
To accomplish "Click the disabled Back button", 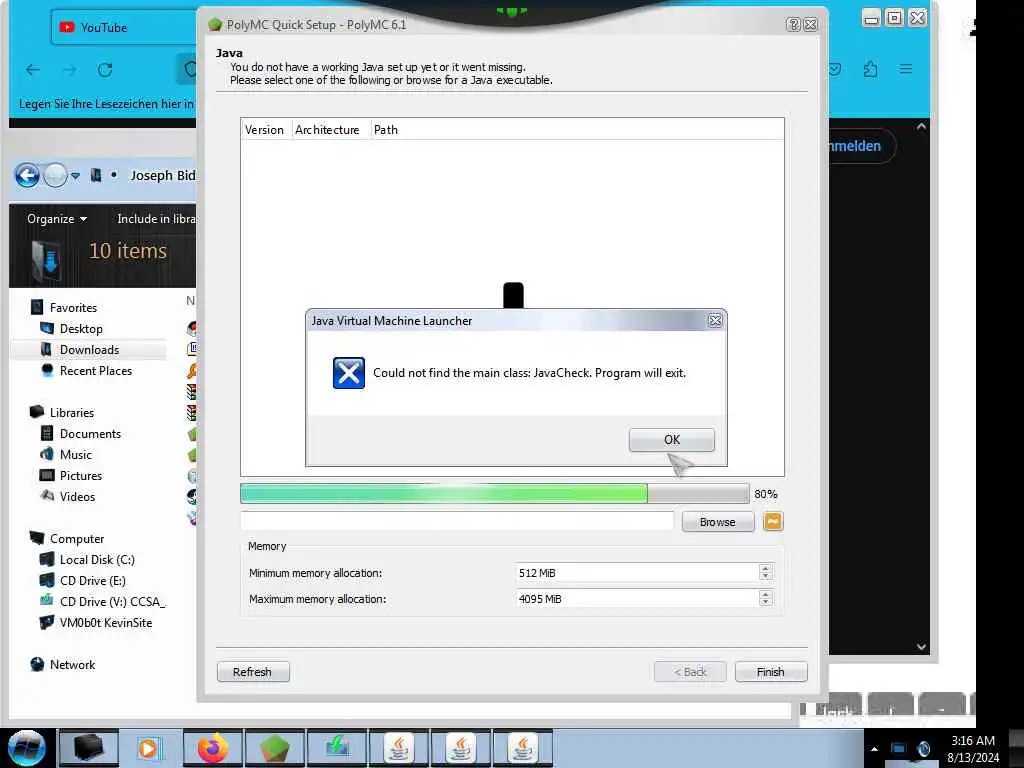I will (x=690, y=672).
